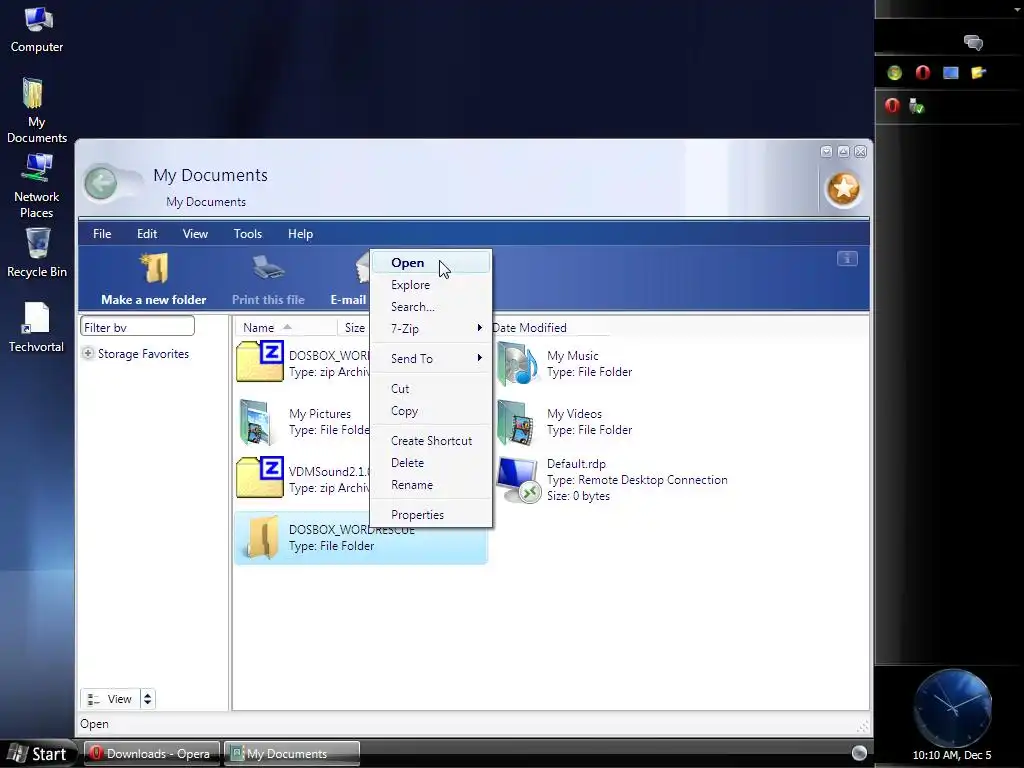
Task: Select the VDMSound2.1 zip archive icon
Action: click(260, 477)
